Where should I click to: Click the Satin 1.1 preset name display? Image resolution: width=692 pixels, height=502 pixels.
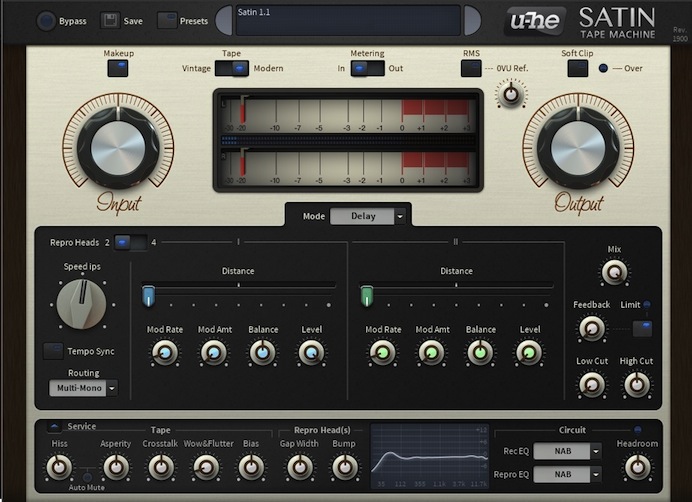click(348, 20)
